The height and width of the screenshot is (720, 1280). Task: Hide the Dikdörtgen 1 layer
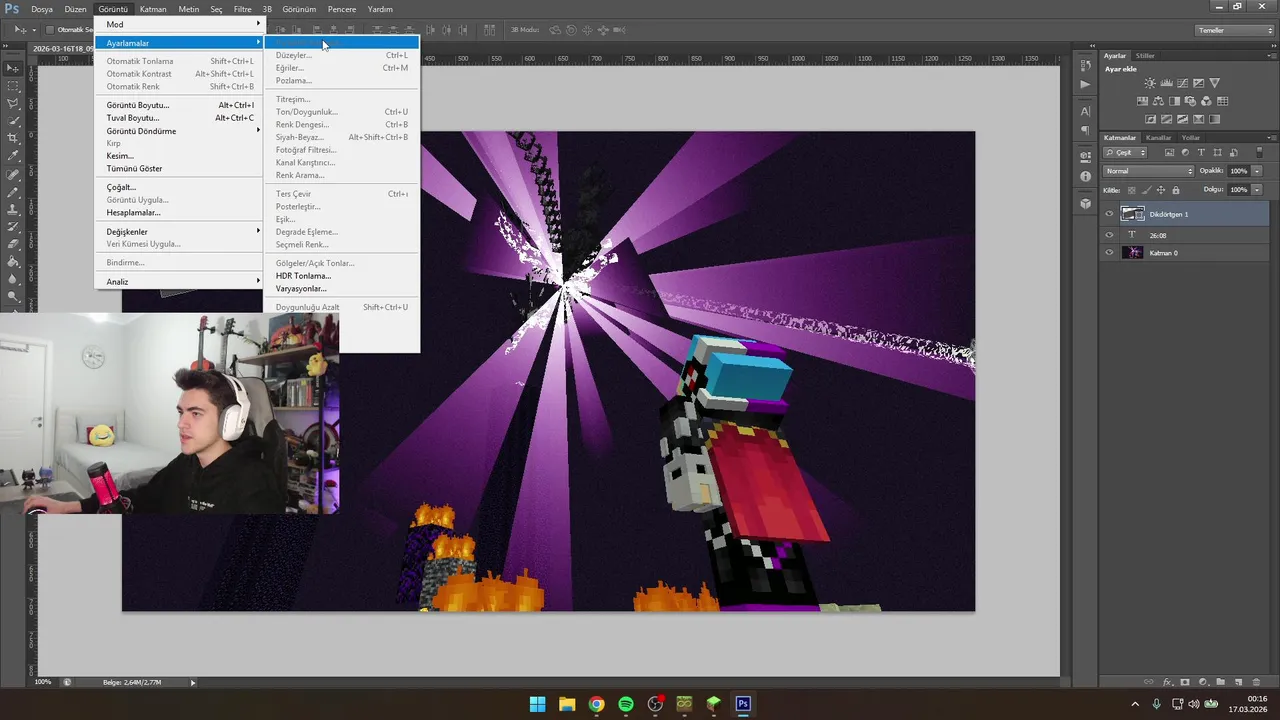pyautogui.click(x=1109, y=214)
